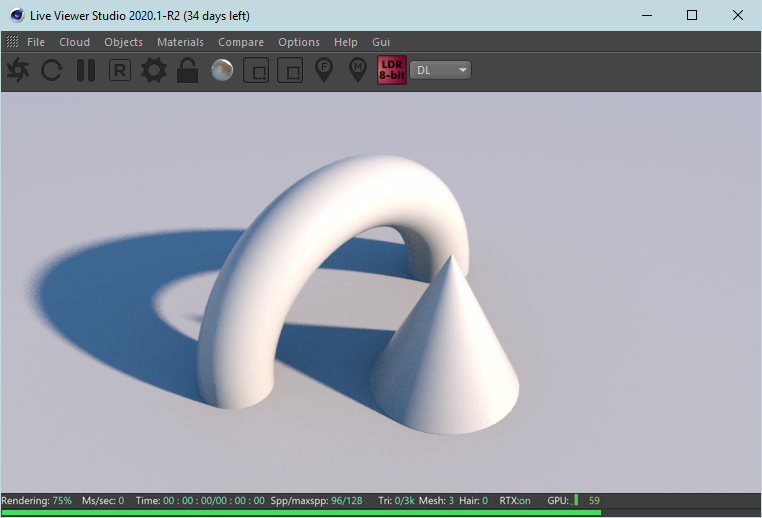
Task: Close the Live Viewer Studio window
Action: (738, 16)
